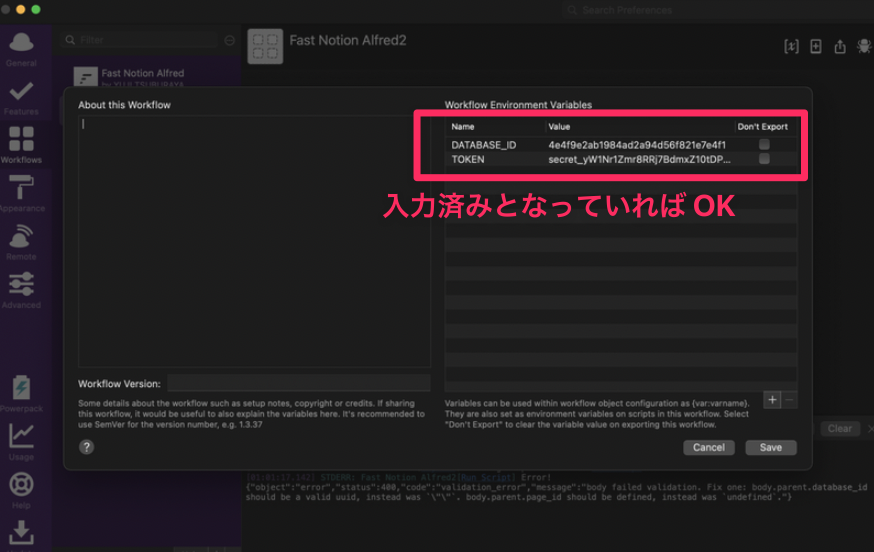Select the Workflows sidebar icon
This screenshot has width=874, height=552.
pyautogui.click(x=21, y=146)
